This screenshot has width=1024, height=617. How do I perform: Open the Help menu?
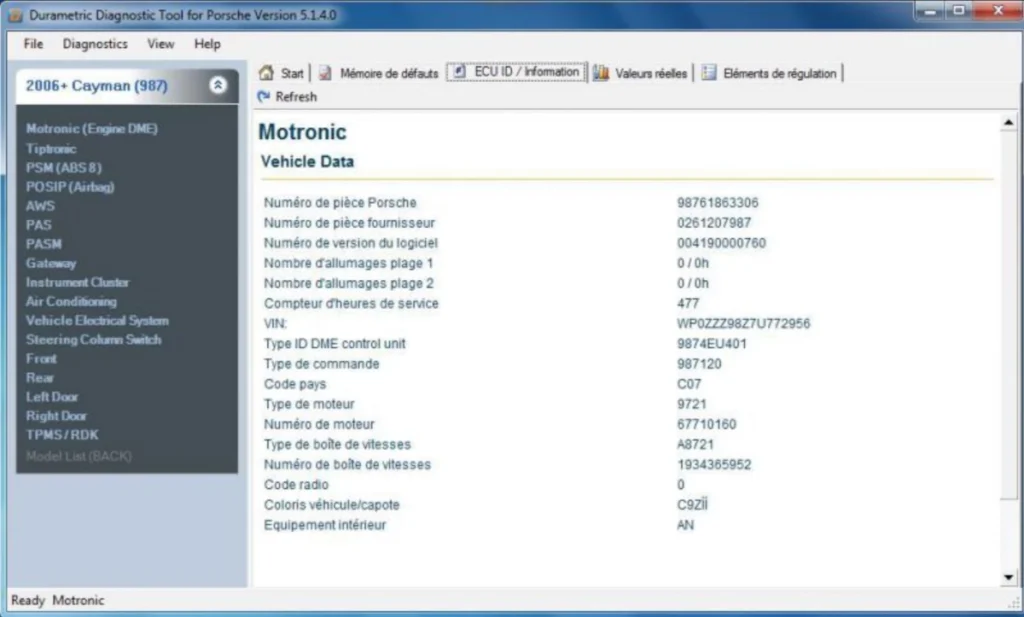(207, 44)
